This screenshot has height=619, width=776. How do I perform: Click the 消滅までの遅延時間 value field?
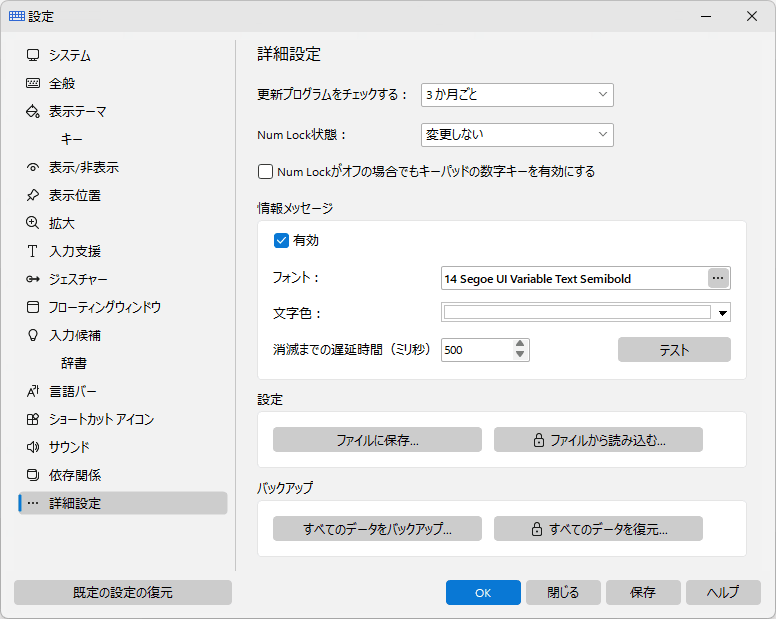click(477, 350)
